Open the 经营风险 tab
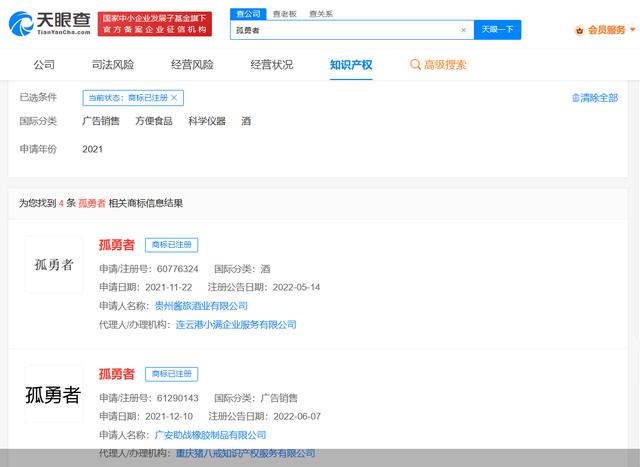 click(192, 64)
